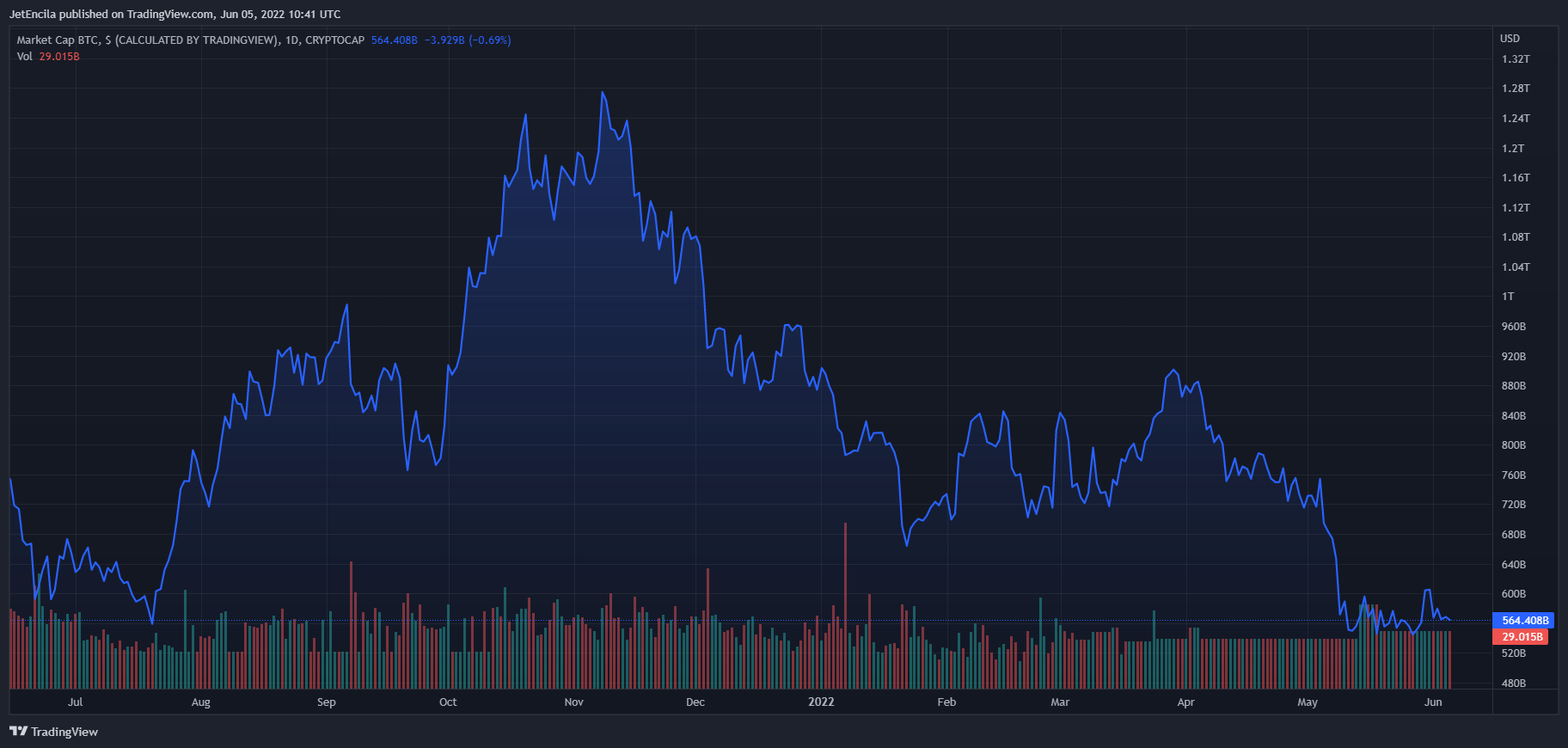The width and height of the screenshot is (1568, 748).
Task: Click the tallest red volume bar in January
Action: (x=846, y=605)
